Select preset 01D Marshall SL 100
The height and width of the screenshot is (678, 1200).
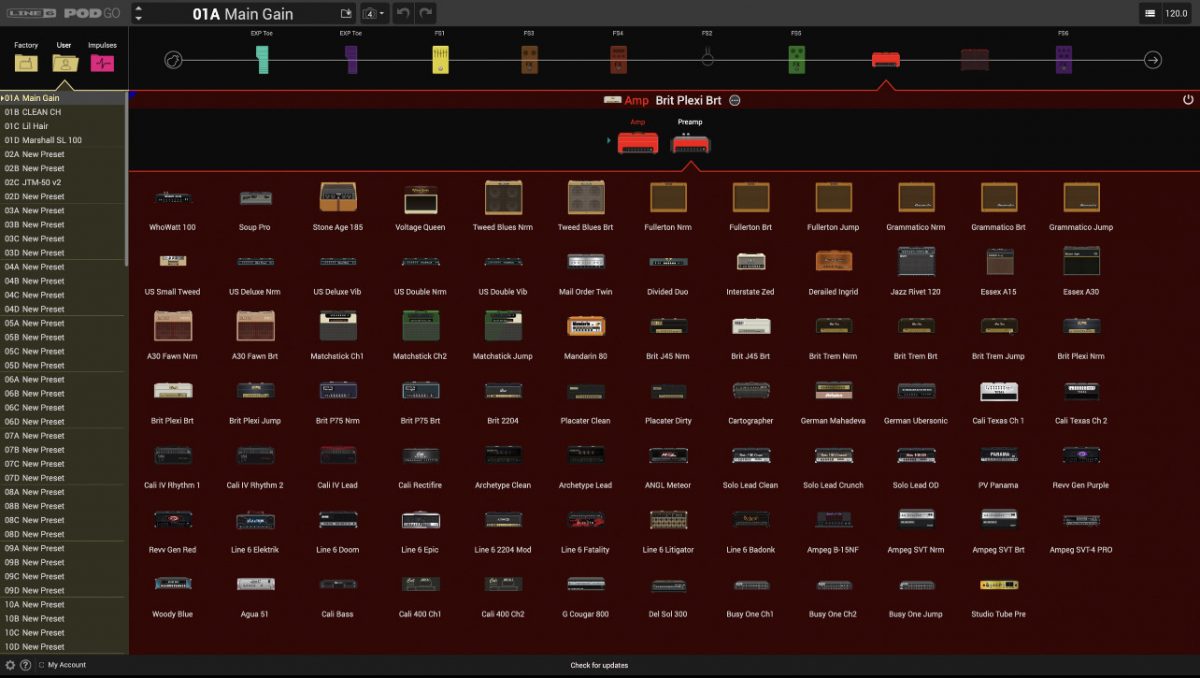(64, 140)
